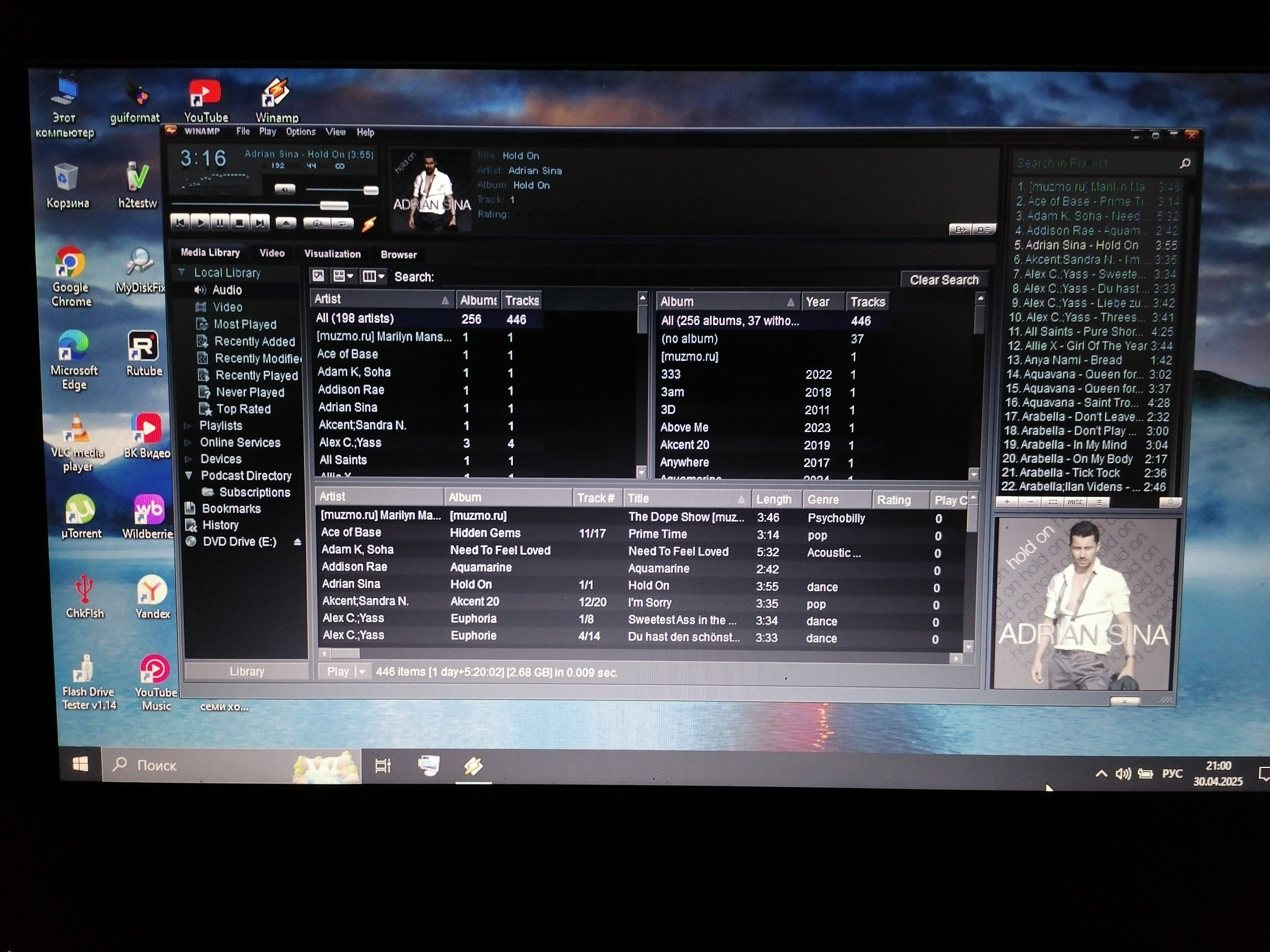Expand the Devices tree node
The width and height of the screenshot is (1270, 952).
pos(188,459)
